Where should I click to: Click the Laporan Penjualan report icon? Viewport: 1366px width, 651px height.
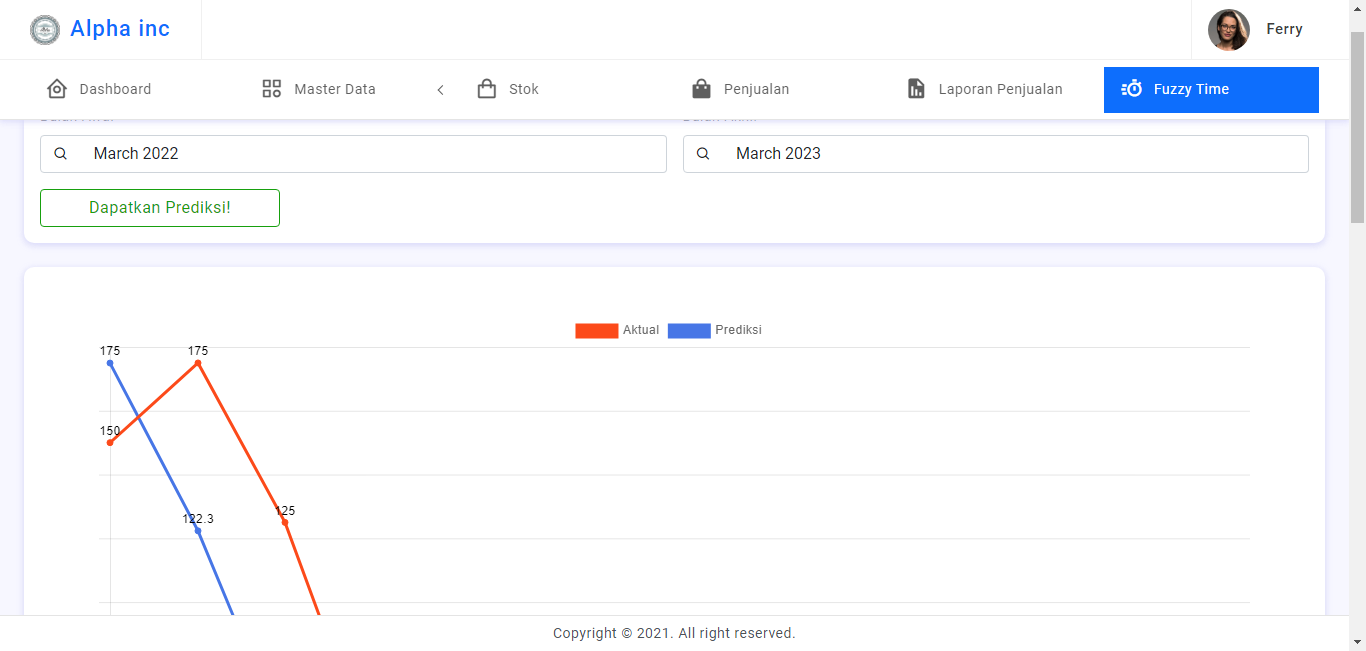pyautogui.click(x=916, y=89)
